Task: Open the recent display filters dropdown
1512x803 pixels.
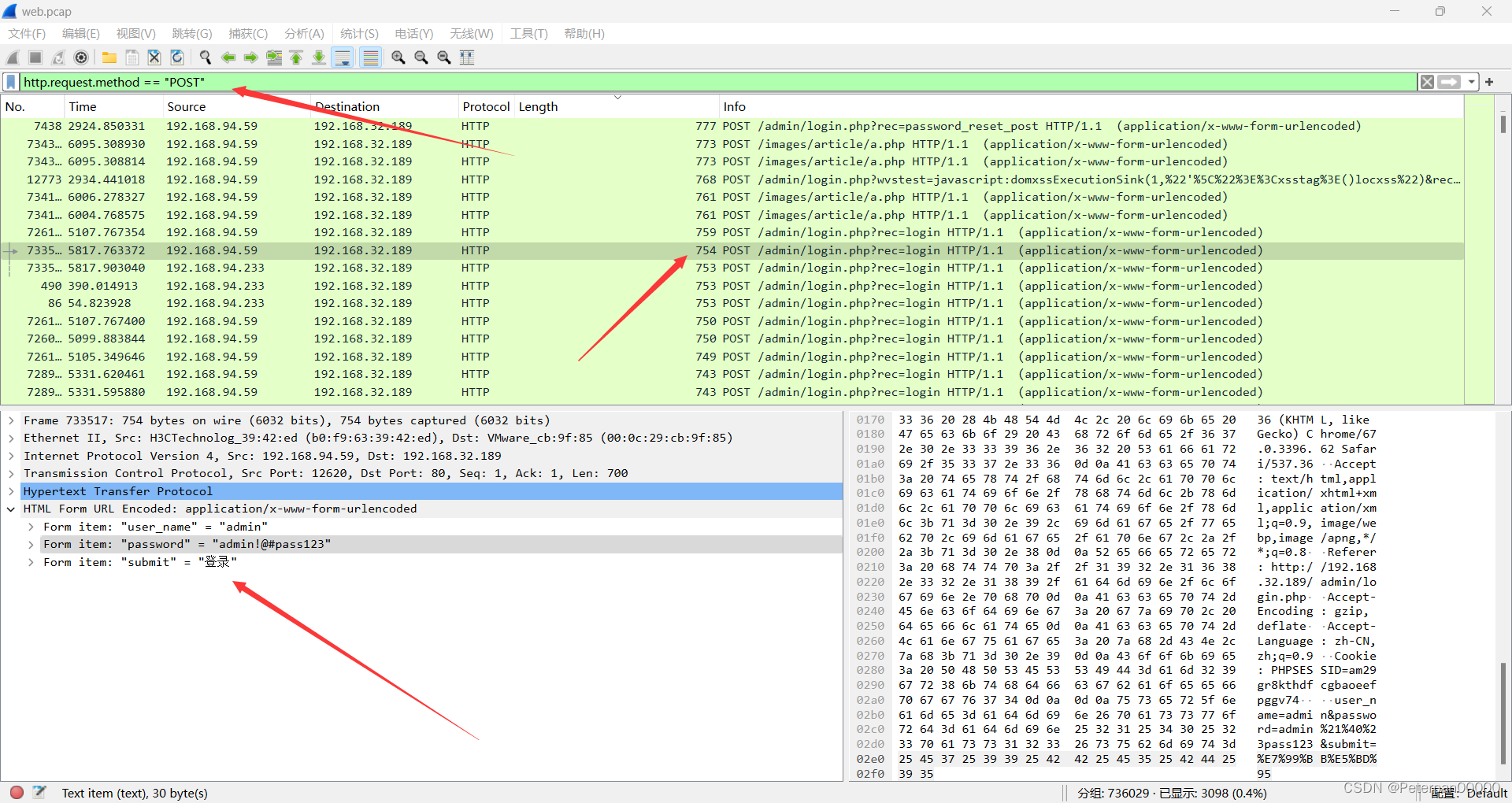Action: tap(1470, 82)
